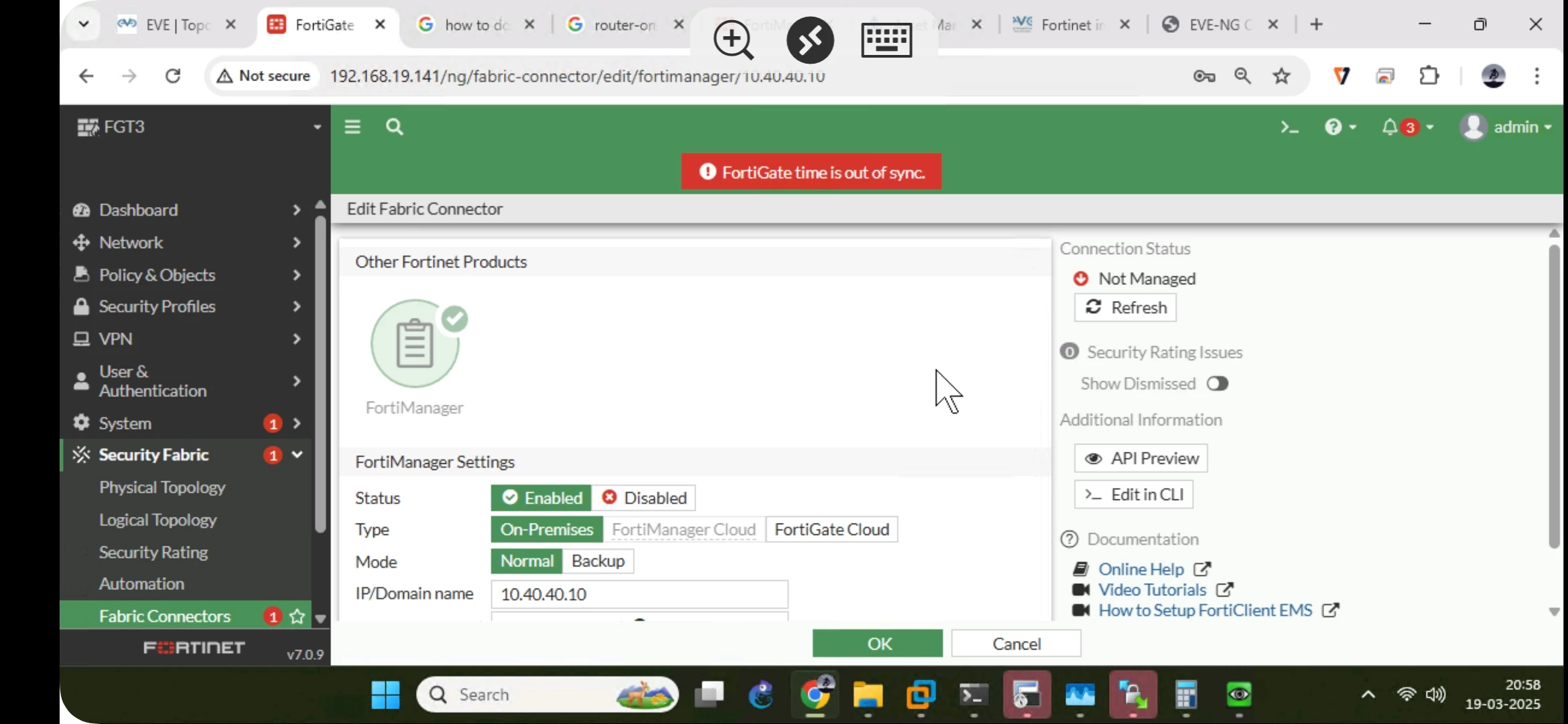Image resolution: width=1568 pixels, height=724 pixels.
Task: Expand the User & Authentication menu
Action: tap(186, 381)
